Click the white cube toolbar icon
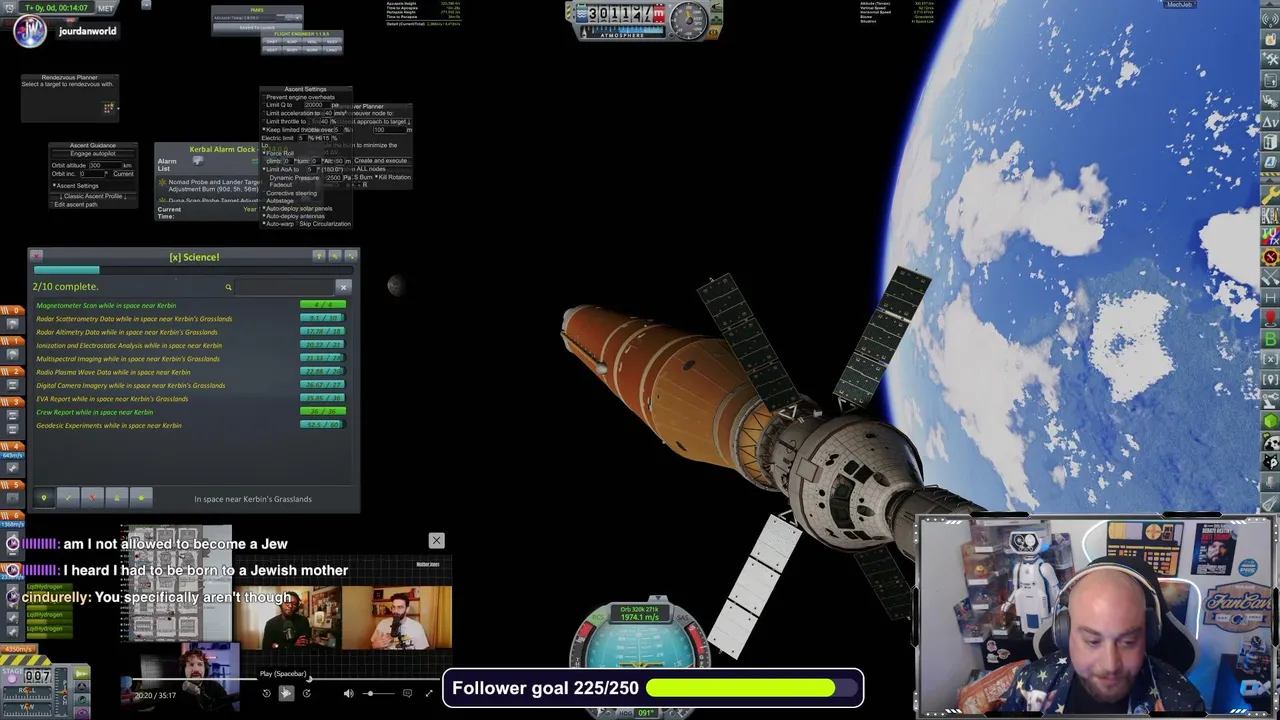This screenshot has width=1280, height=720. pyautogui.click(x=1270, y=141)
